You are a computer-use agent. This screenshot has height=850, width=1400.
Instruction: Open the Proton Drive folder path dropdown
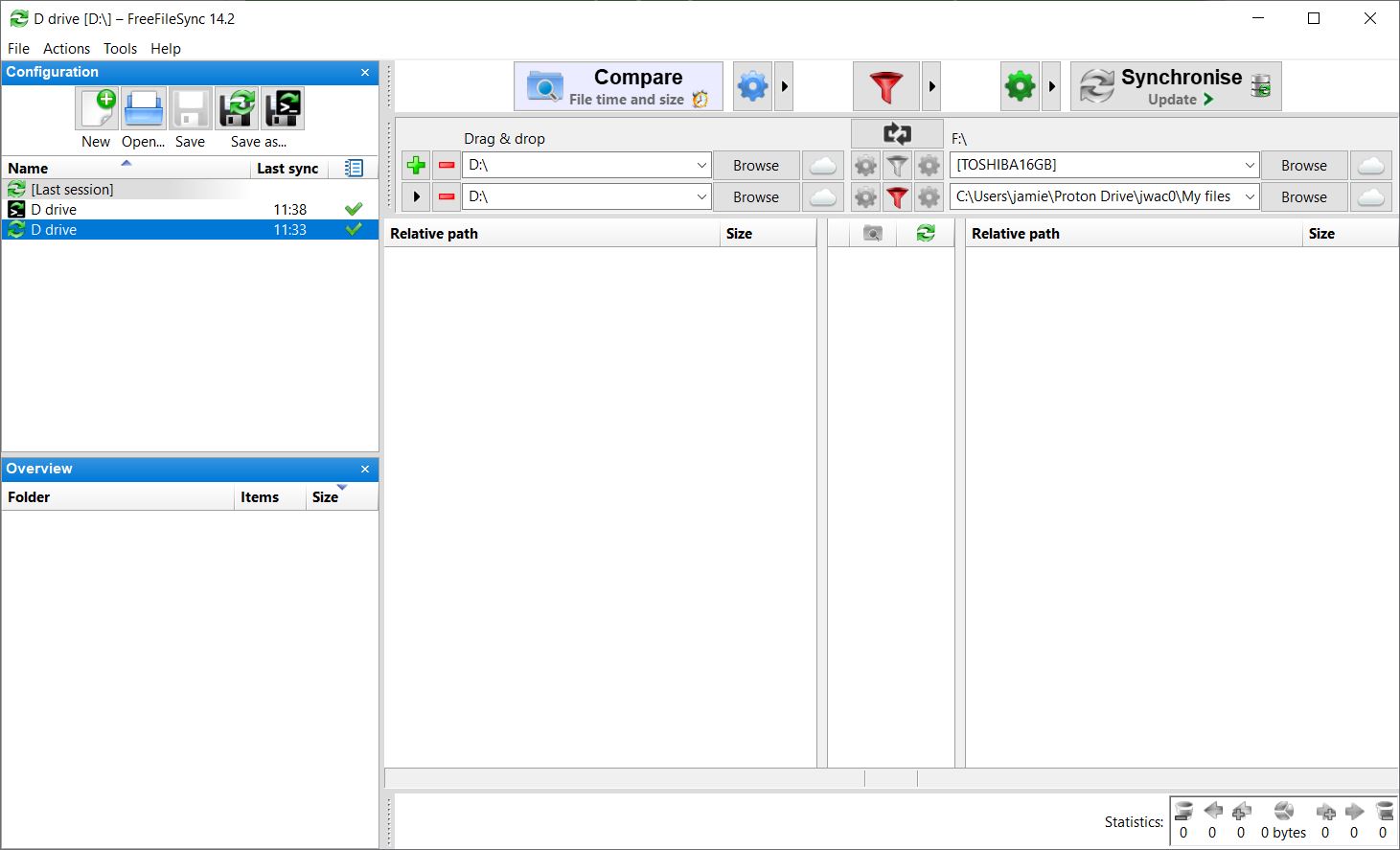coord(1250,197)
